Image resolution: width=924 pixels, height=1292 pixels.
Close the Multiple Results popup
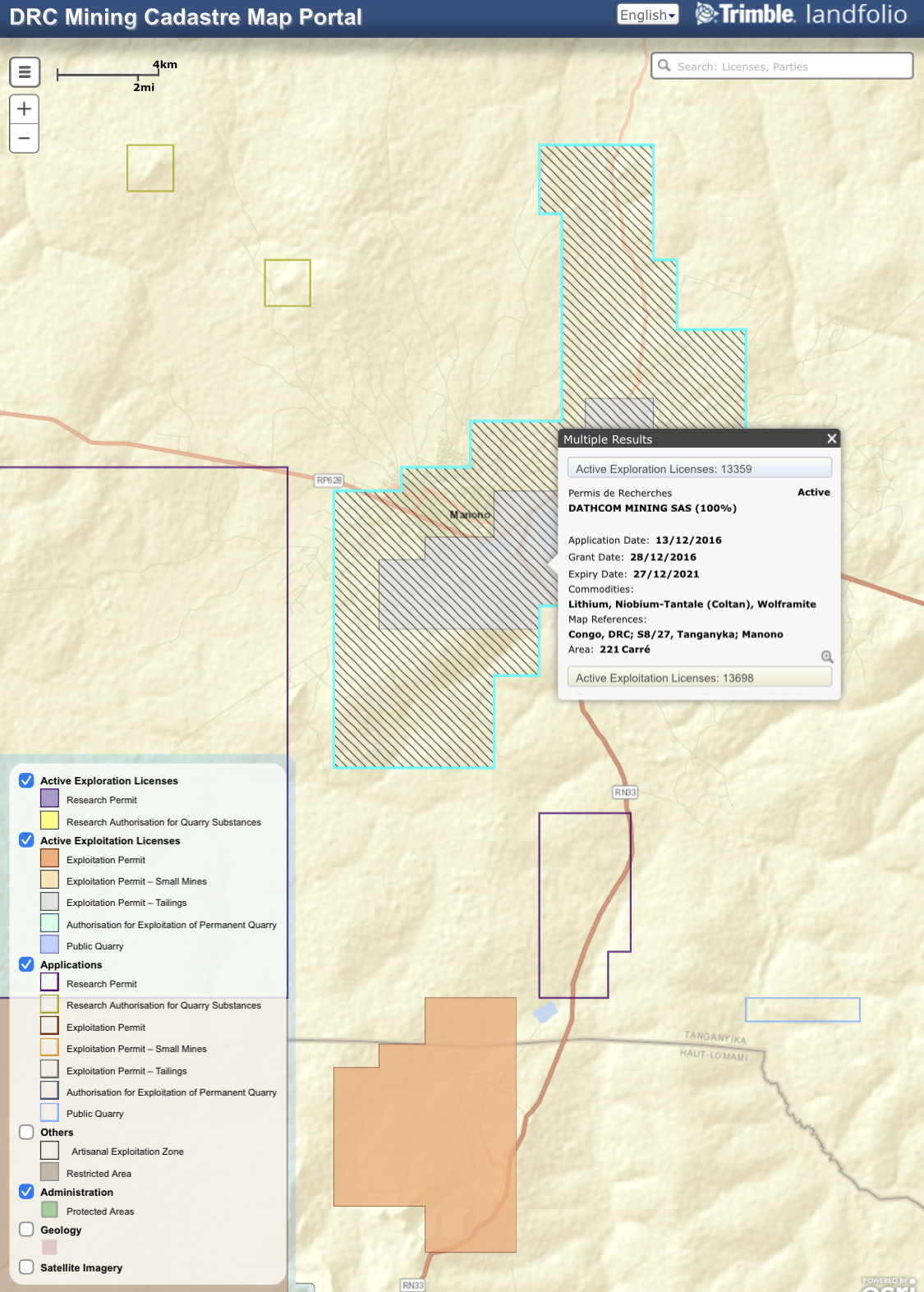pyautogui.click(x=831, y=439)
